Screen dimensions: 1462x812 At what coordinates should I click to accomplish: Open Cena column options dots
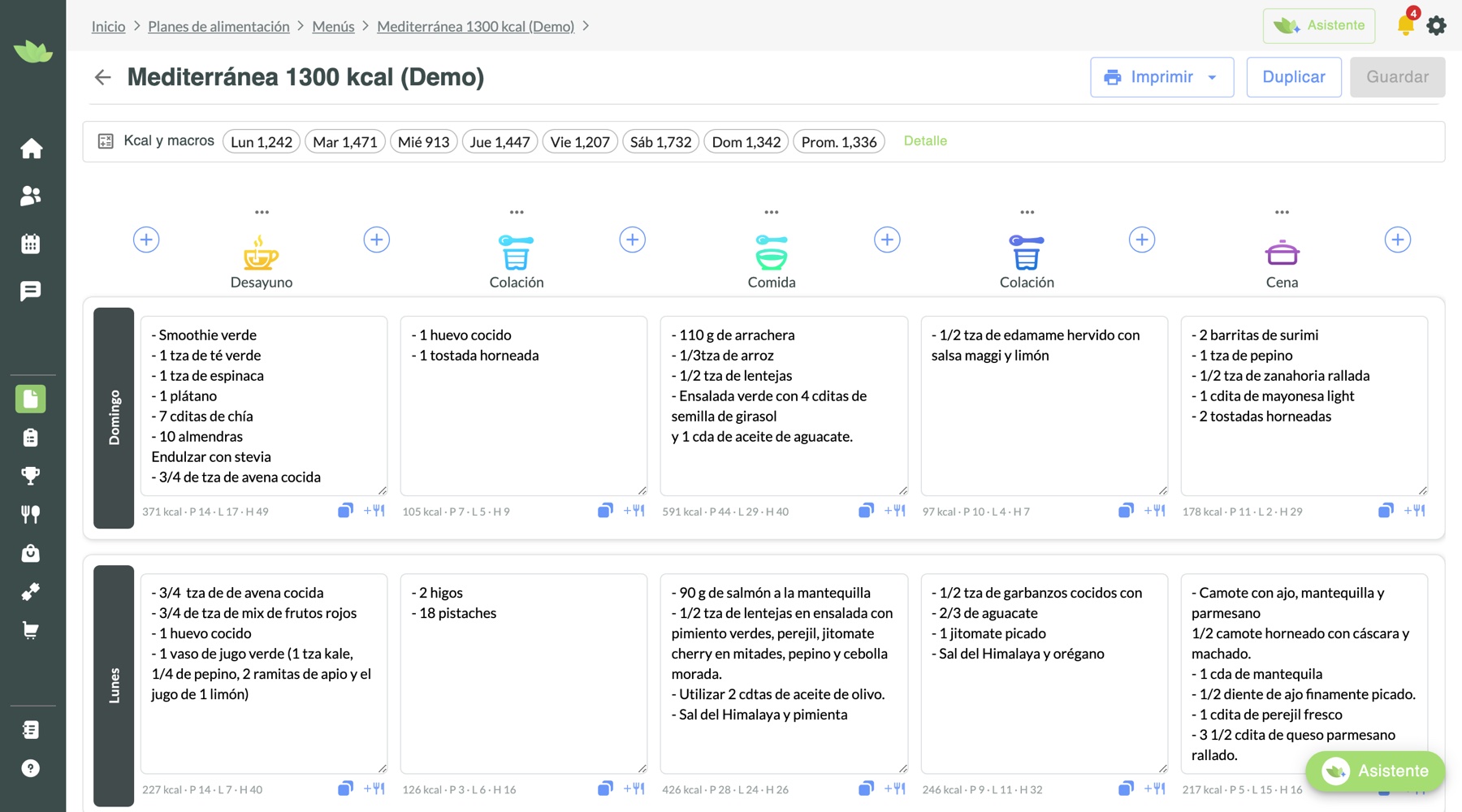tap(1282, 212)
